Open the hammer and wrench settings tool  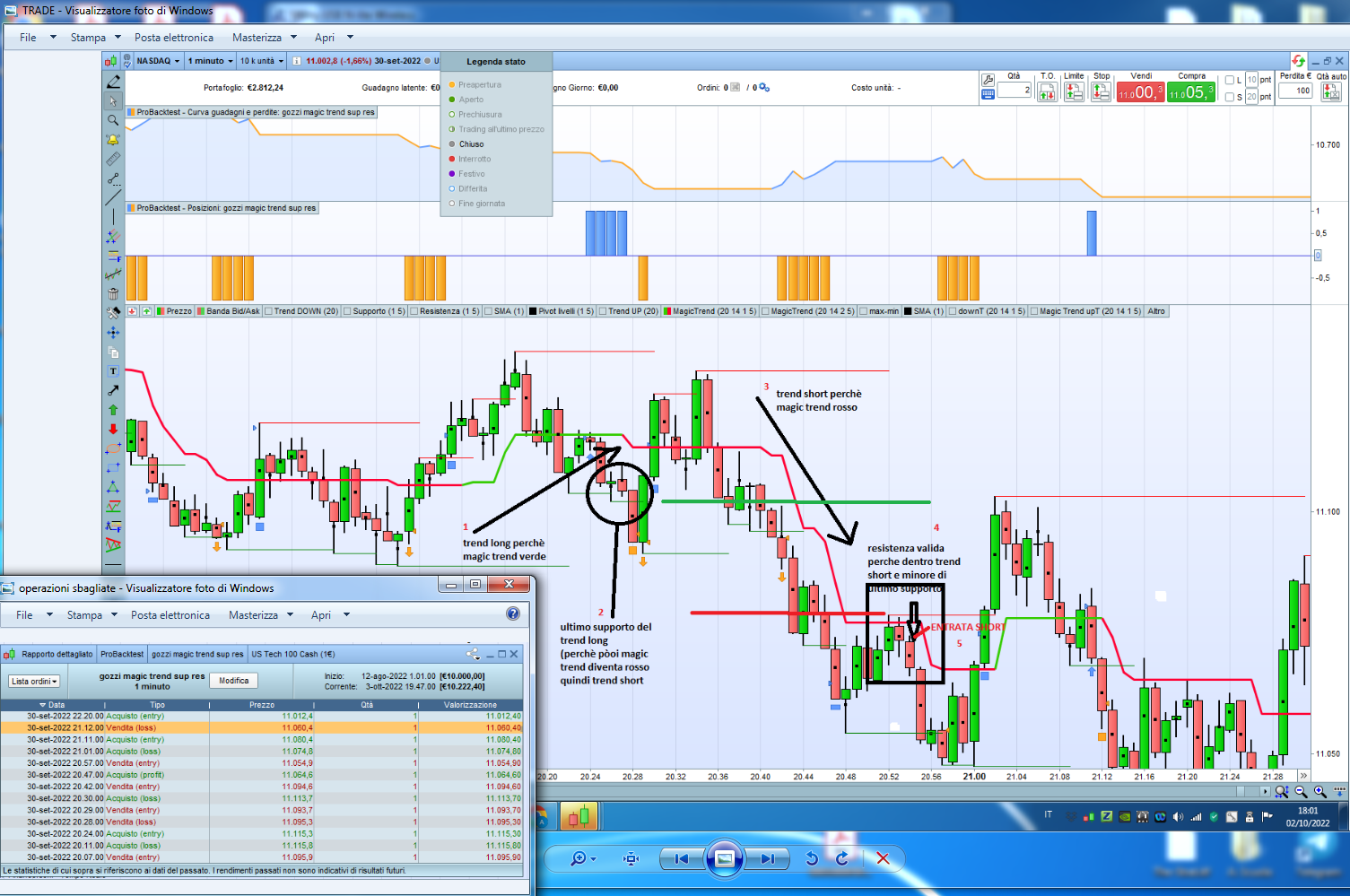(113, 313)
